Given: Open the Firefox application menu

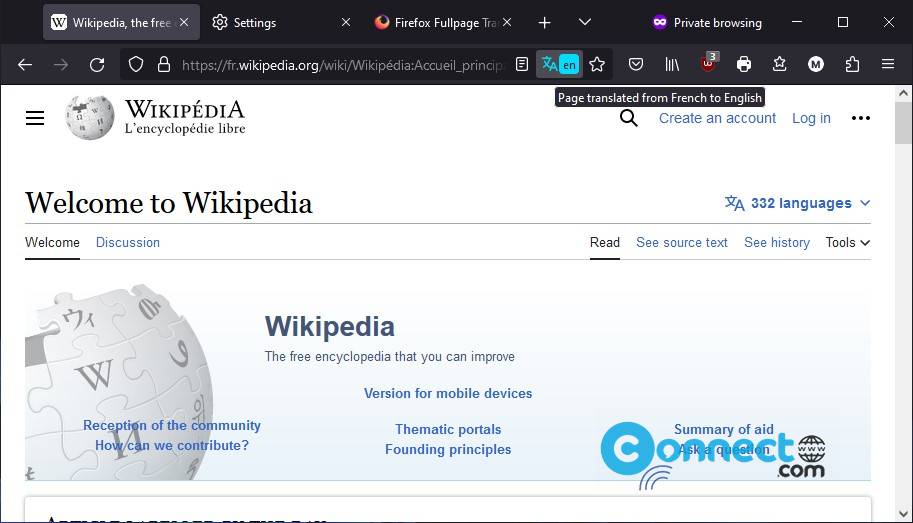Looking at the screenshot, I should click(888, 64).
